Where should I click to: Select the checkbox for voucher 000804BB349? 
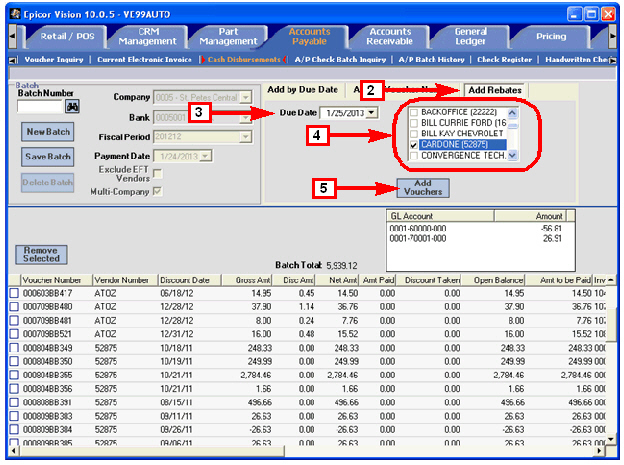[x=14, y=348]
